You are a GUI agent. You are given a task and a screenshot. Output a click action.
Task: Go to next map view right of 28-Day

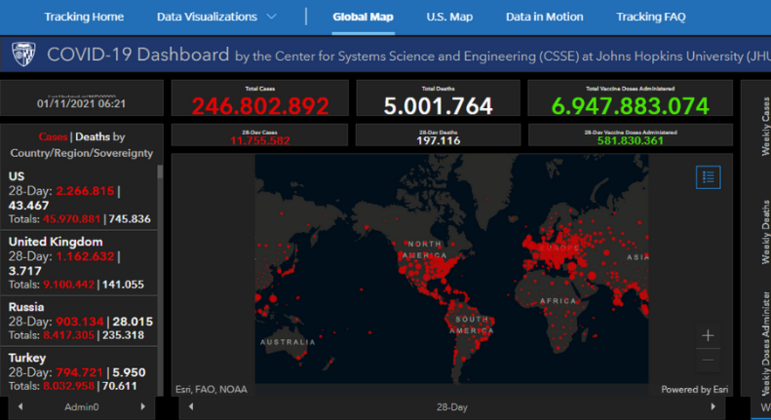(713, 407)
